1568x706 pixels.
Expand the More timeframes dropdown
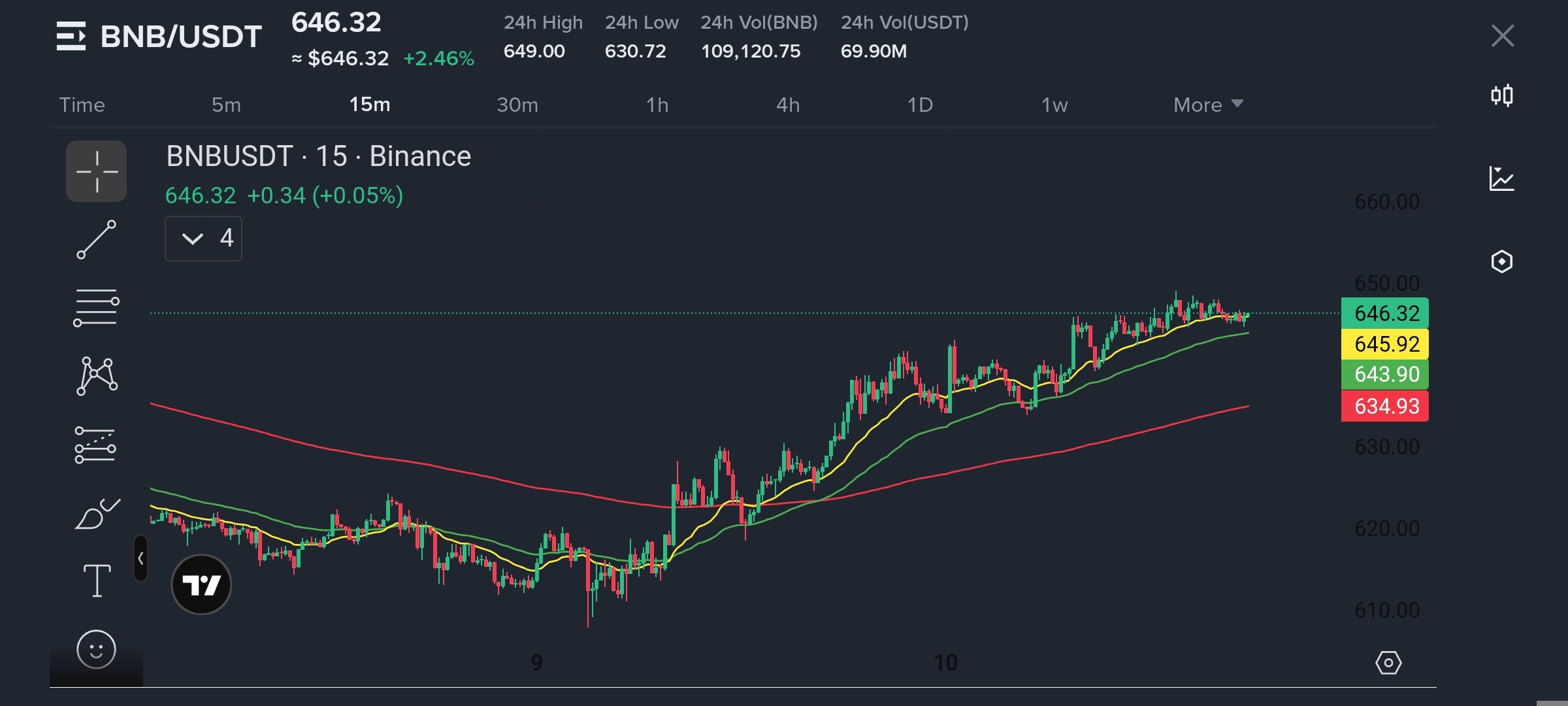[x=1207, y=105]
